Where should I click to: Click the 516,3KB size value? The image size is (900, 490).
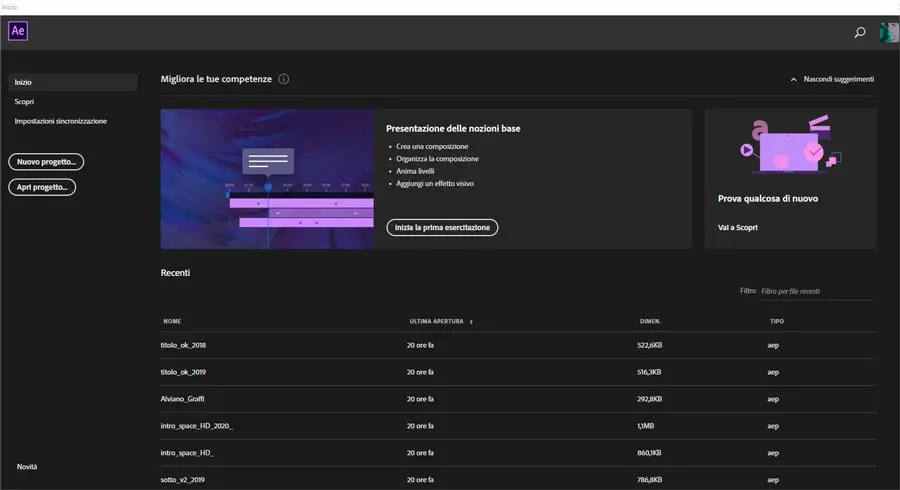[x=649, y=372]
